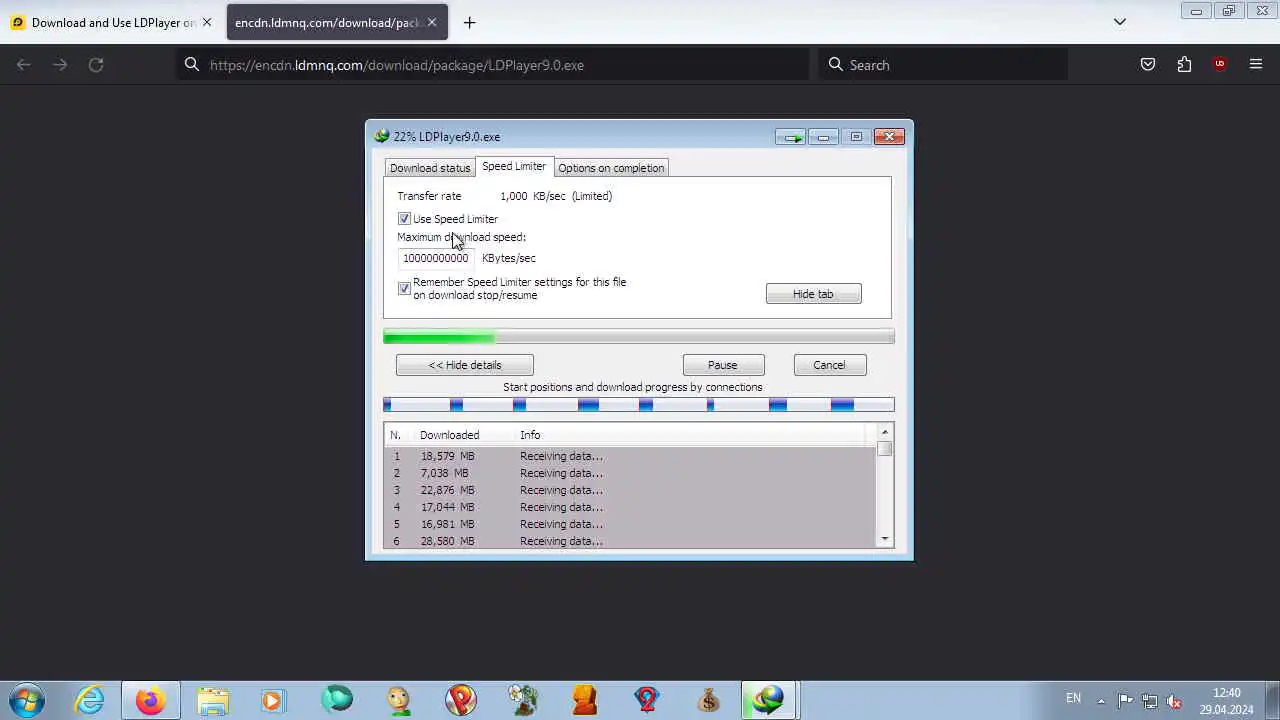1280x720 pixels.
Task: Cancel the download
Action: coord(829,365)
